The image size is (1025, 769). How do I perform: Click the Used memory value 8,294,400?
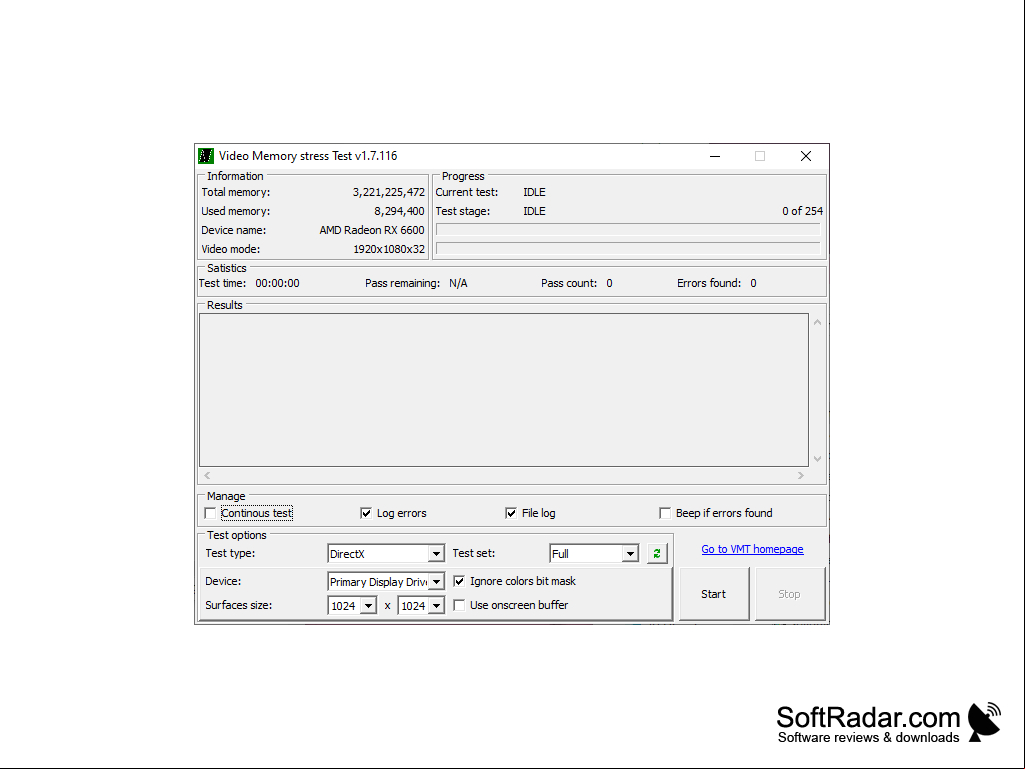tap(399, 211)
